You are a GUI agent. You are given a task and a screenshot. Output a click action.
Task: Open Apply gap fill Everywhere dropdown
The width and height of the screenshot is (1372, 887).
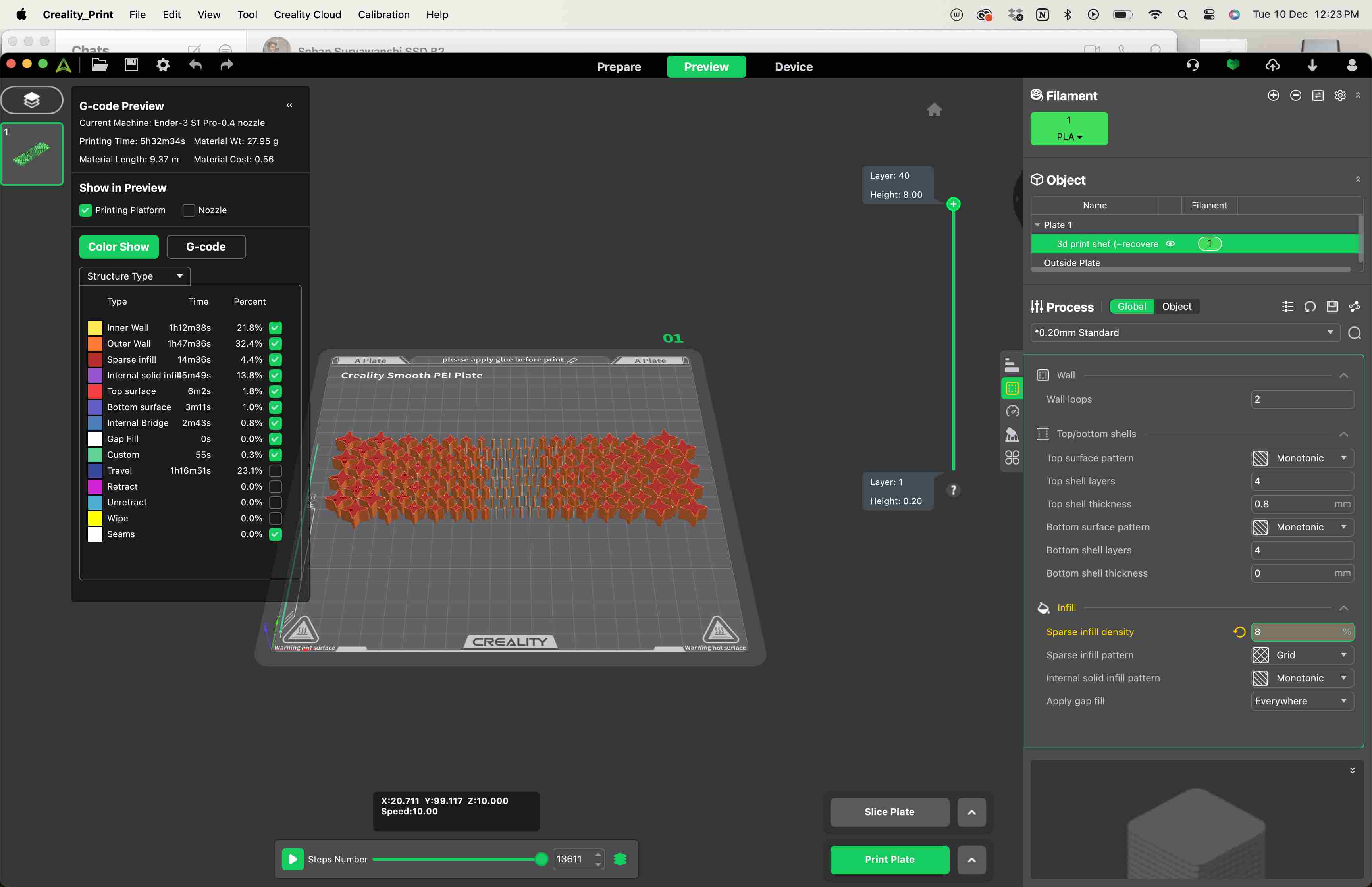[1303, 702]
